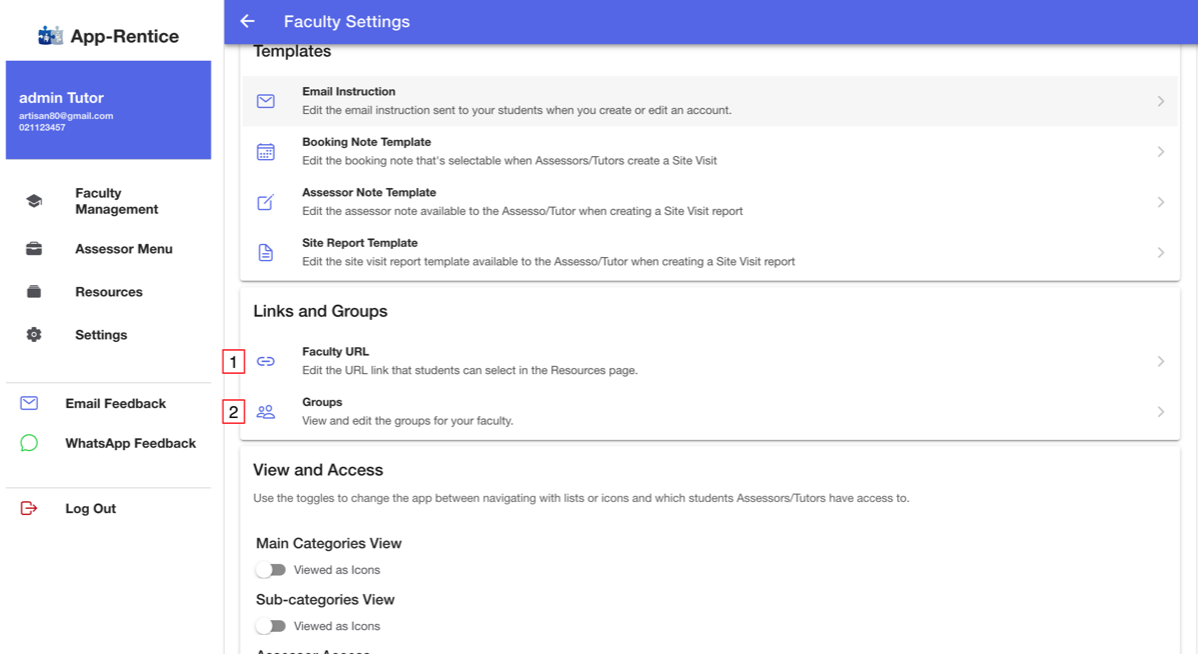Open the Booking Note Template row
1198x654 pixels.
[x=710, y=152]
